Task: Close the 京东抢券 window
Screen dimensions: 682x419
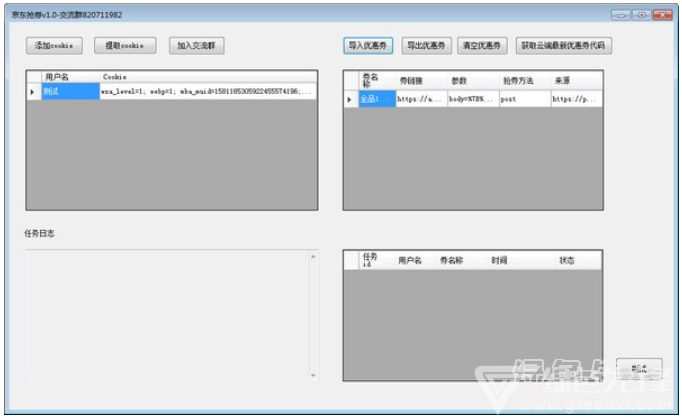Action: pos(662,15)
